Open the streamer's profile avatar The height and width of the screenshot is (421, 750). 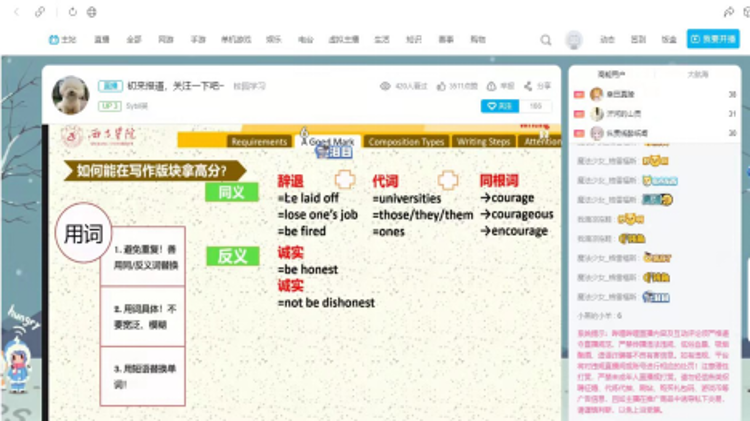[70, 94]
